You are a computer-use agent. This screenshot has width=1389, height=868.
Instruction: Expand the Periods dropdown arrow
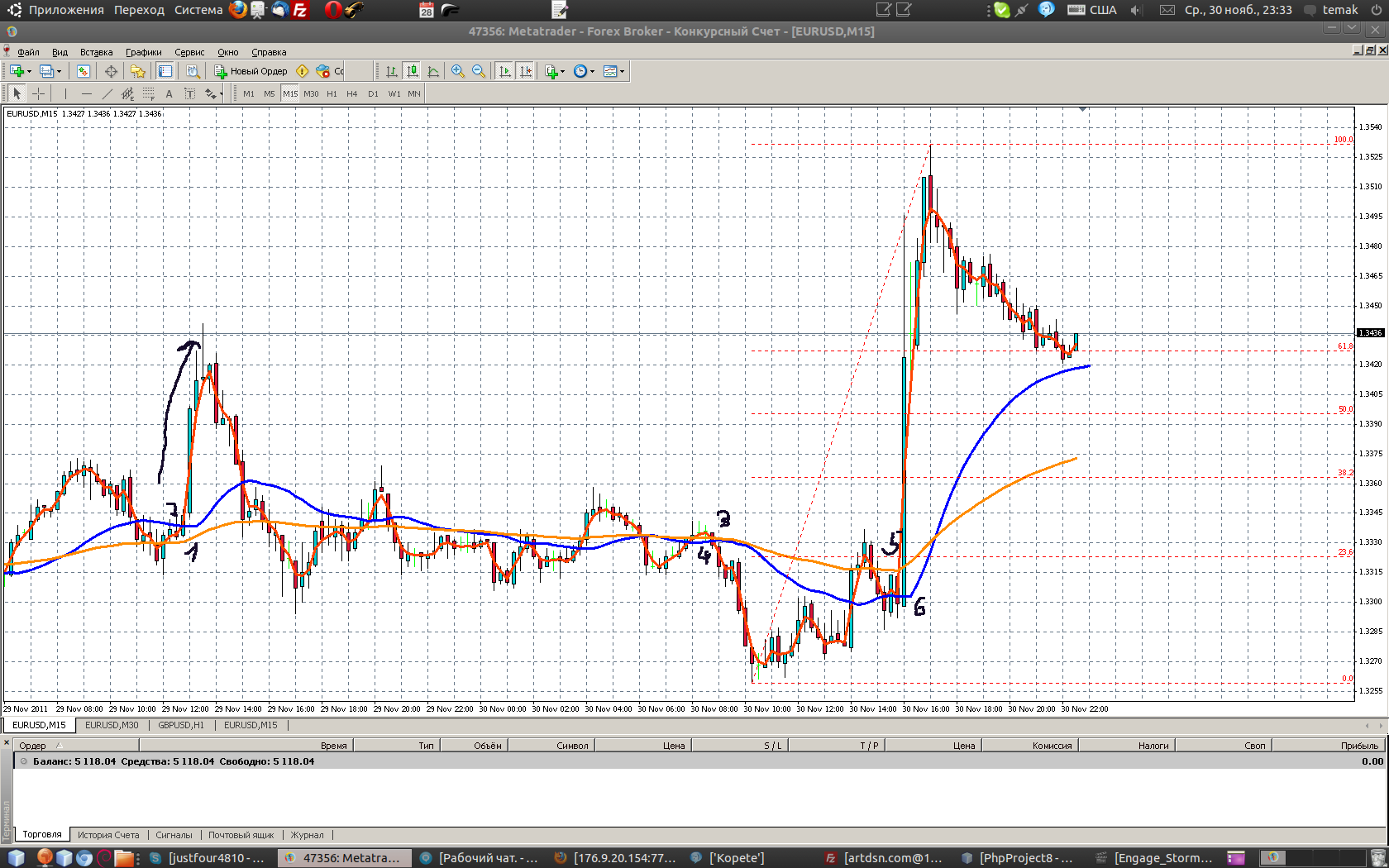coord(592,72)
